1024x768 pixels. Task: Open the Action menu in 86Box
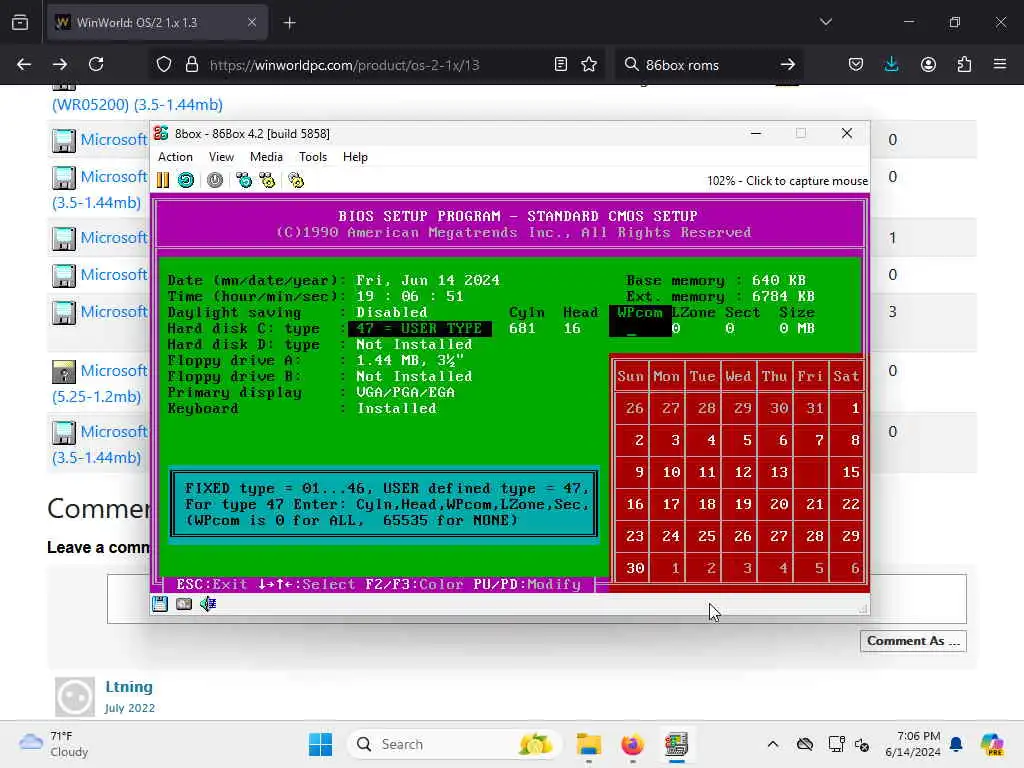[175, 157]
